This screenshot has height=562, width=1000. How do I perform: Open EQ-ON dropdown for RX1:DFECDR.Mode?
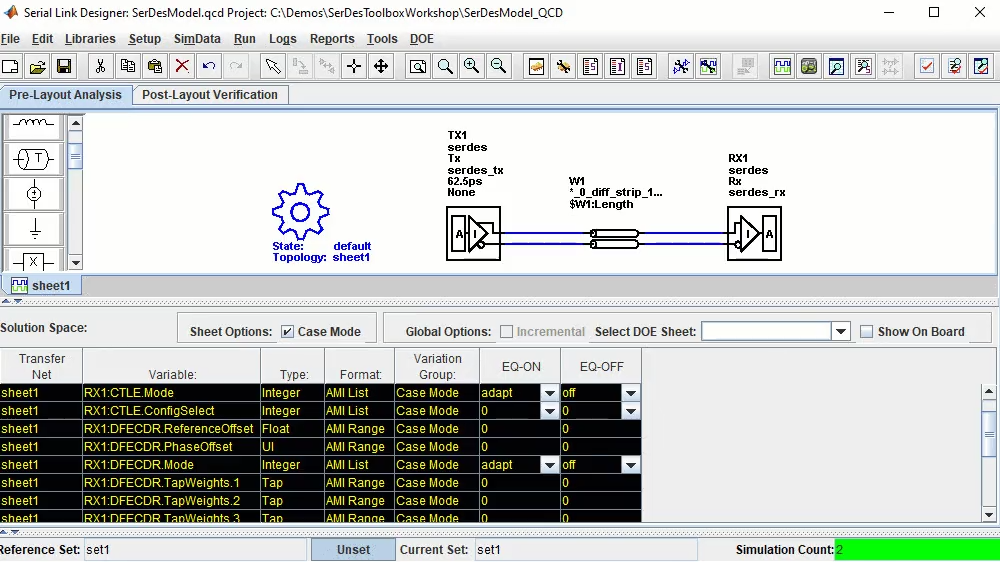pos(550,465)
